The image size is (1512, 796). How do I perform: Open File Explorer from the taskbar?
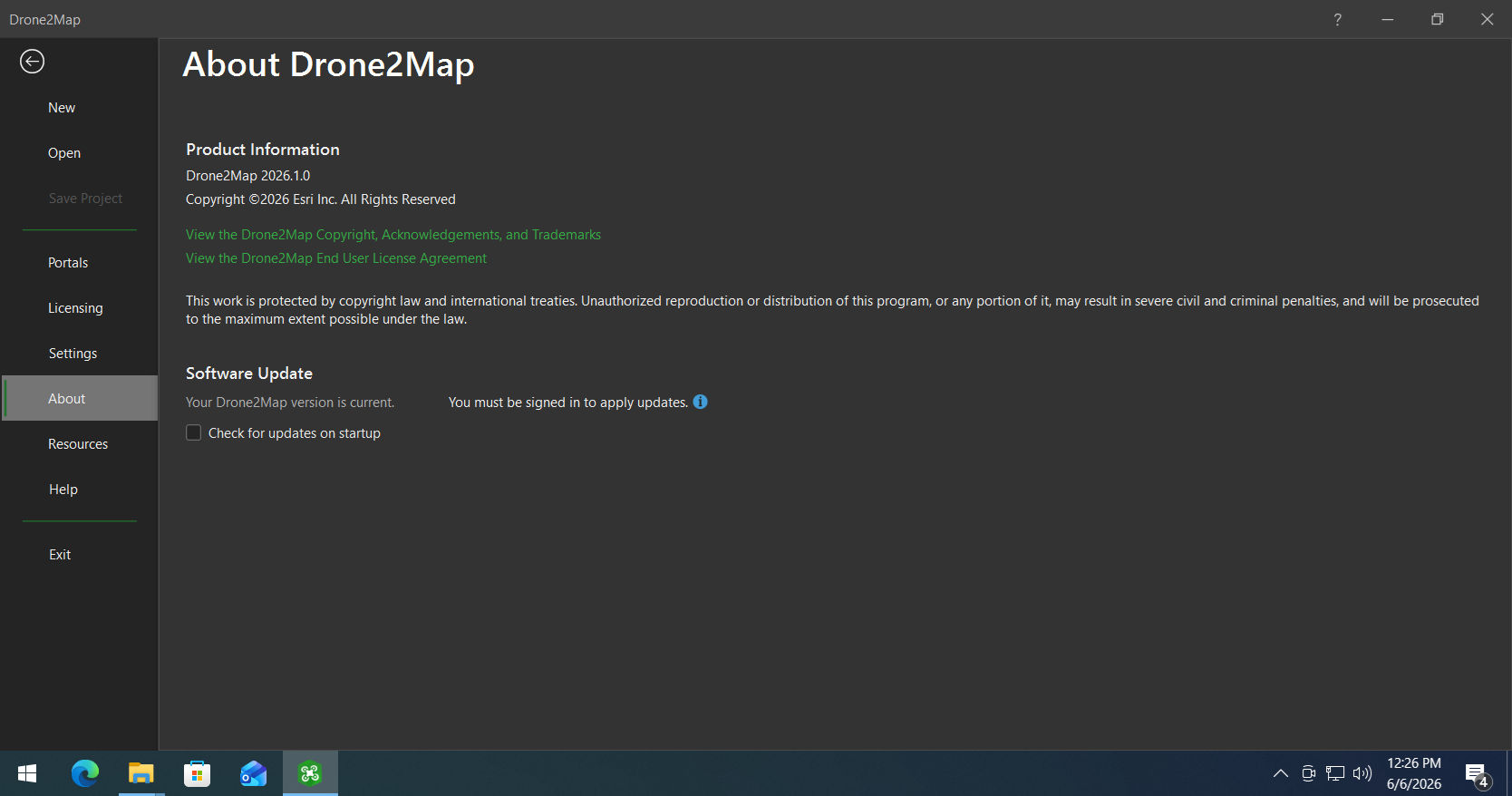tap(141, 773)
